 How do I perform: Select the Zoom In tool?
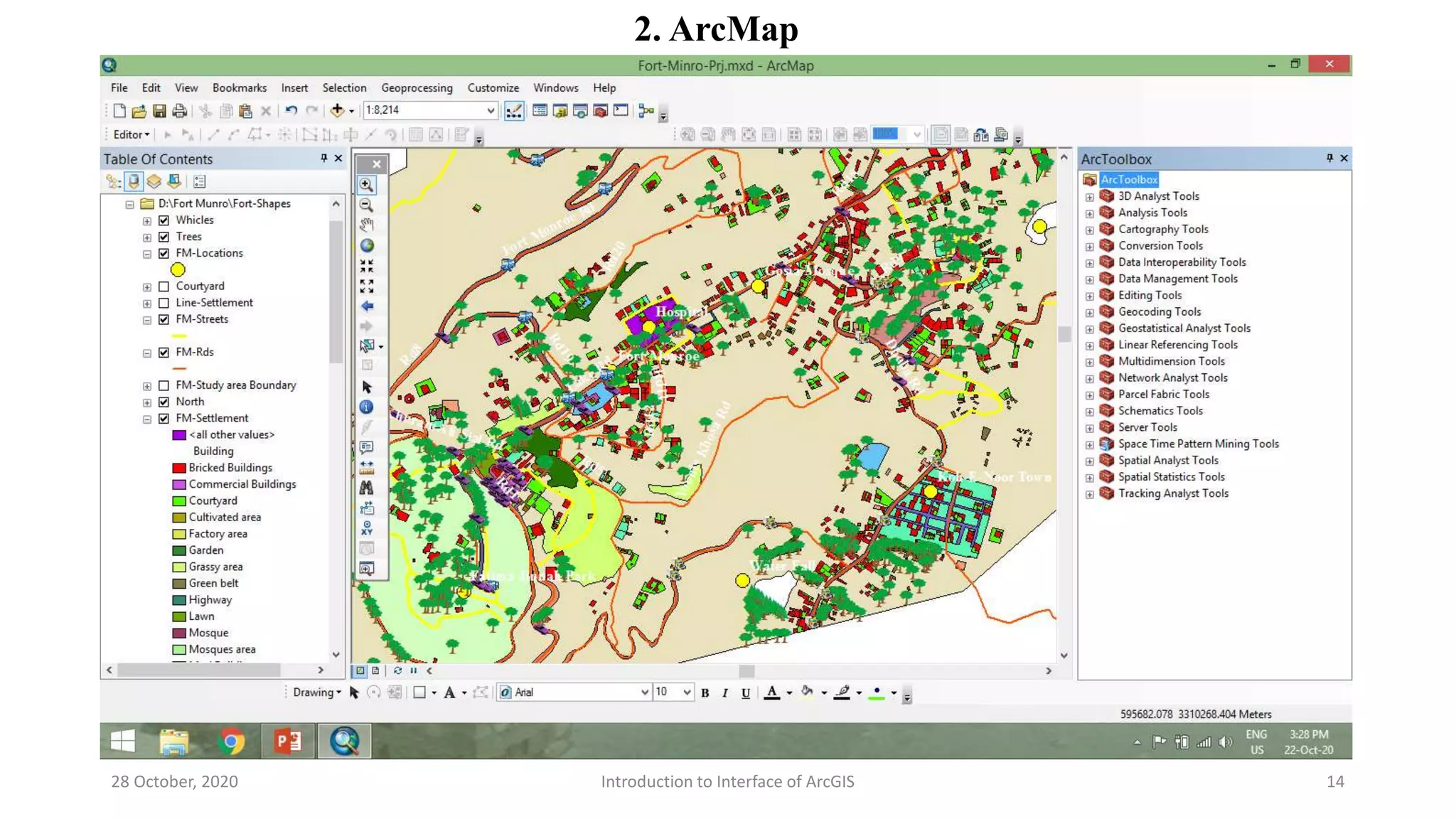tap(367, 186)
